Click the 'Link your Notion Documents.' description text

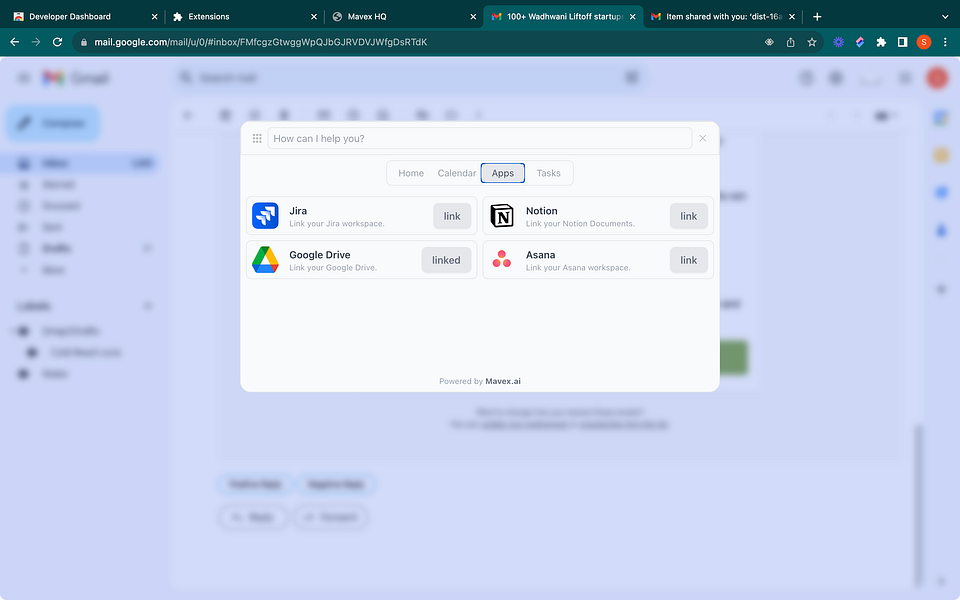tap(580, 223)
